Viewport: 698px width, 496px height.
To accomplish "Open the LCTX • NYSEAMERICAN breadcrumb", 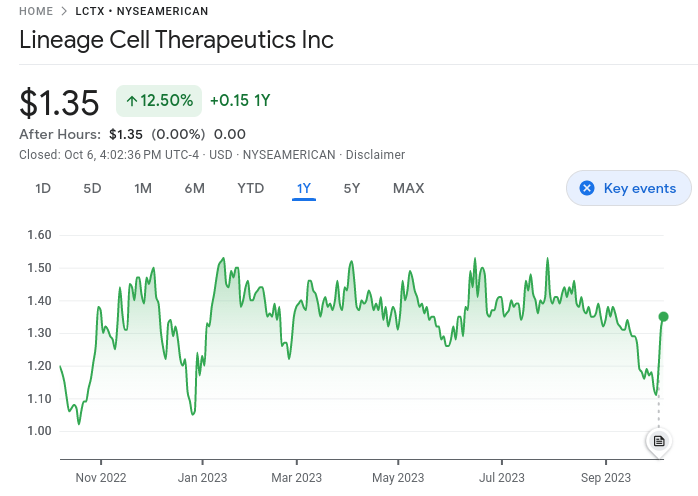I will tap(142, 11).
